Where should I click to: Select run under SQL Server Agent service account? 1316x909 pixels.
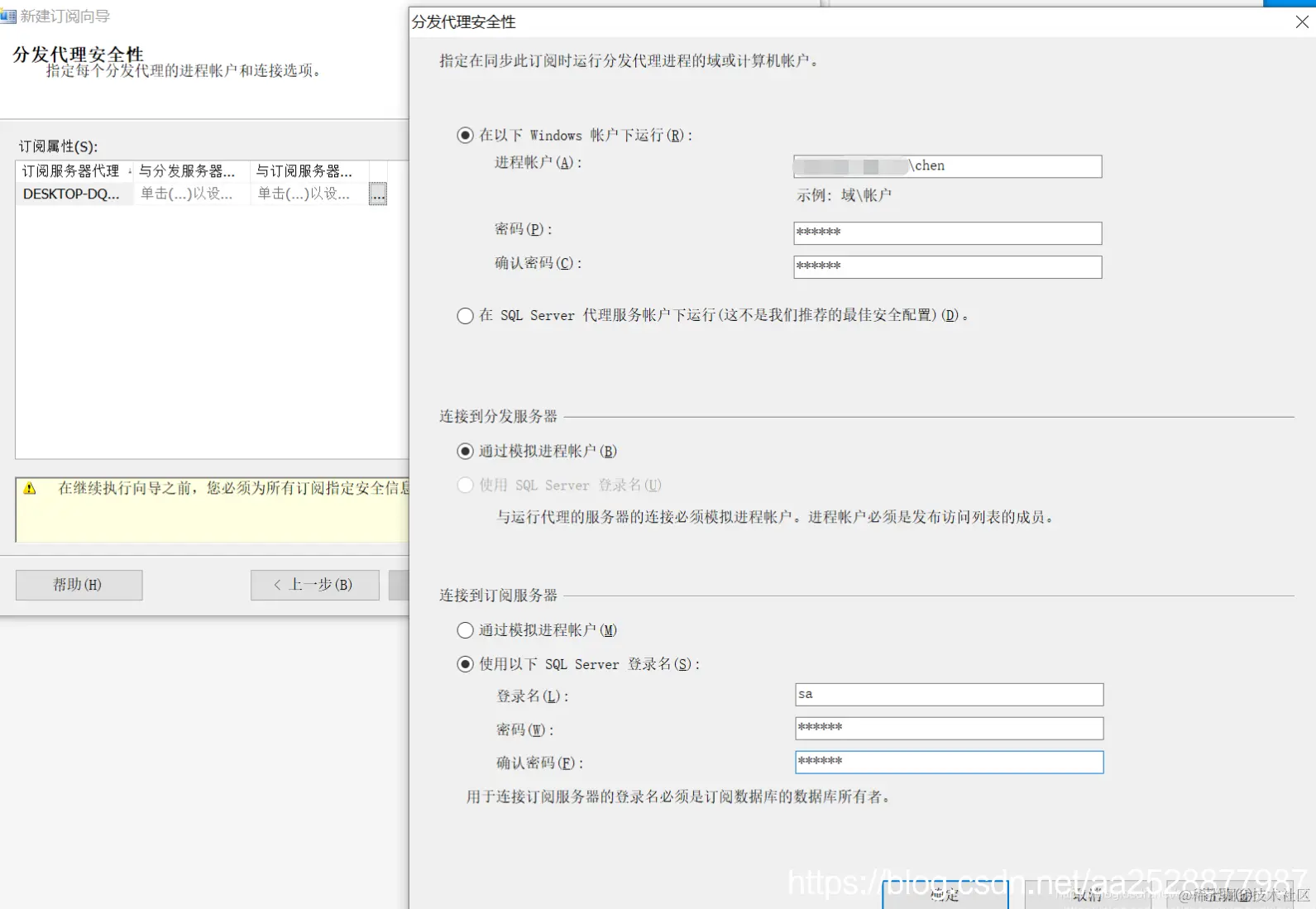[x=465, y=315]
